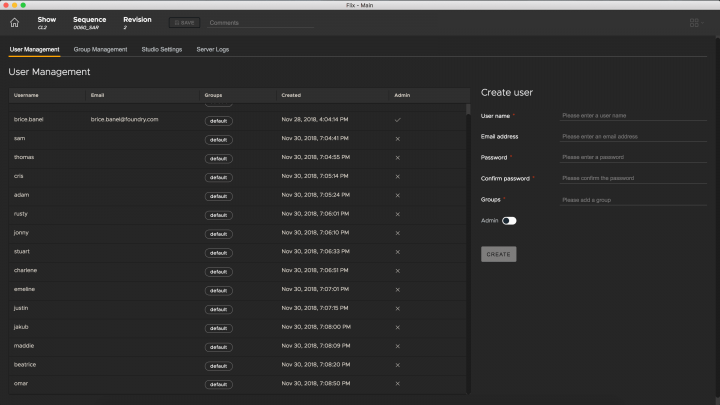Screen dimensions: 720x405
Task: Open the layout grid menu at top right
Action: [x=695, y=22]
